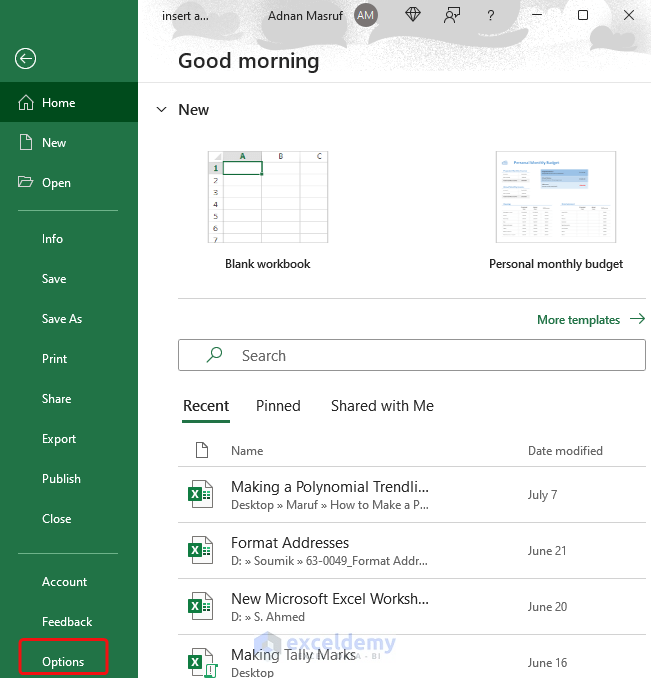This screenshot has height=678, width=651.
Task: Click the diamond premium icon in title bar
Action: tap(413, 15)
